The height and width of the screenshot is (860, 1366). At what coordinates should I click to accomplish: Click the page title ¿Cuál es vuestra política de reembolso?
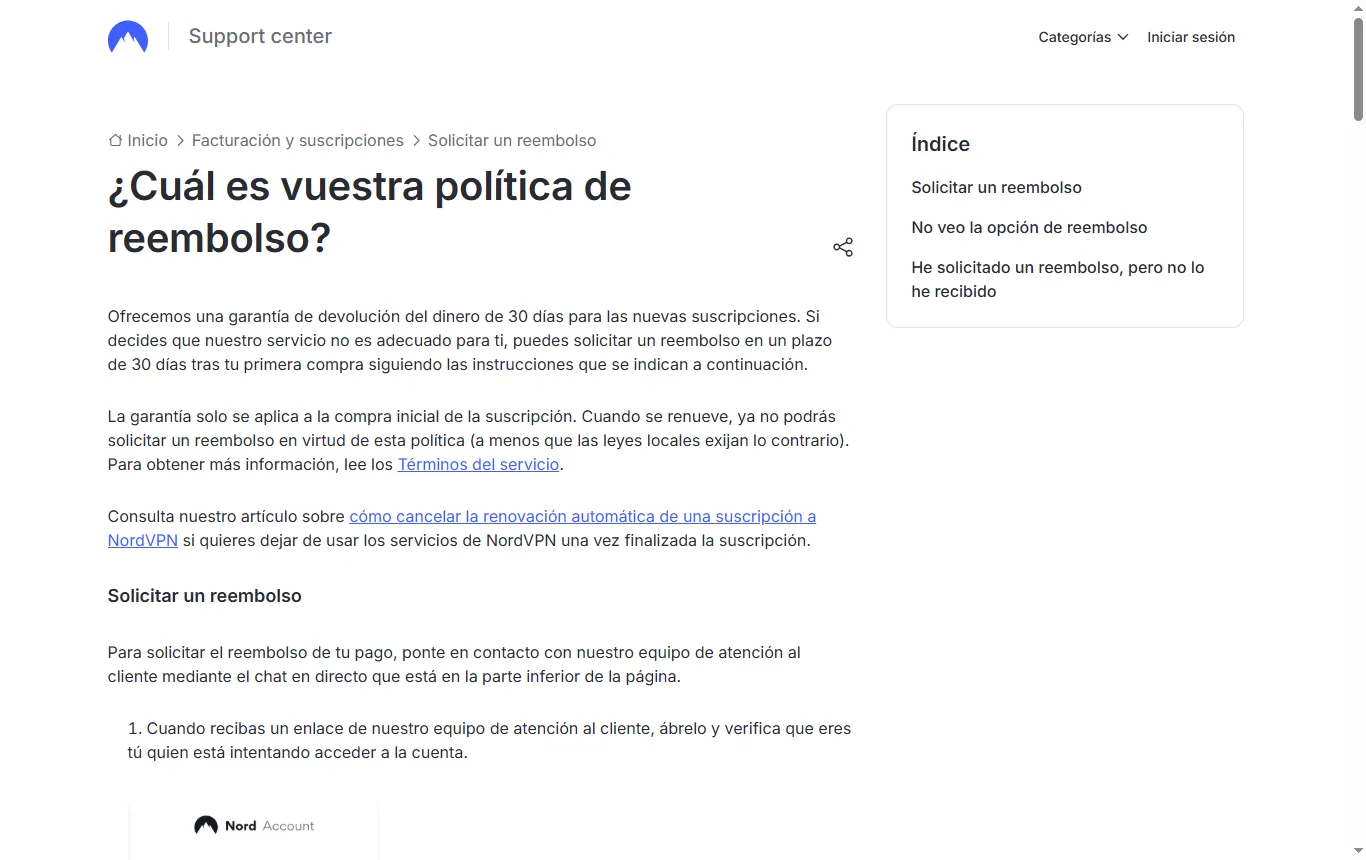click(370, 212)
